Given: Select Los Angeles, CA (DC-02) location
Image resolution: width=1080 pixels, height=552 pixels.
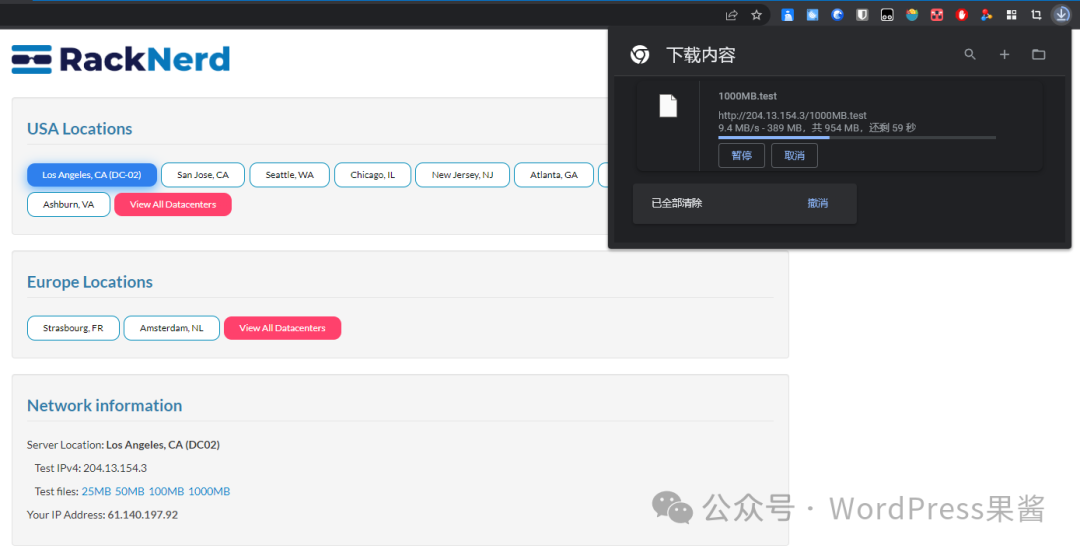Looking at the screenshot, I should [92, 175].
